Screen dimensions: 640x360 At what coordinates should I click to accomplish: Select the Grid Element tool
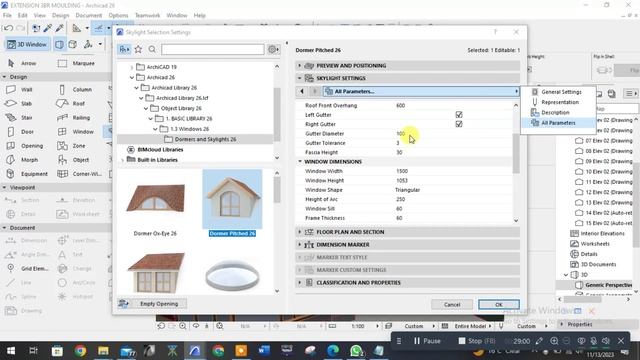coord(27,269)
